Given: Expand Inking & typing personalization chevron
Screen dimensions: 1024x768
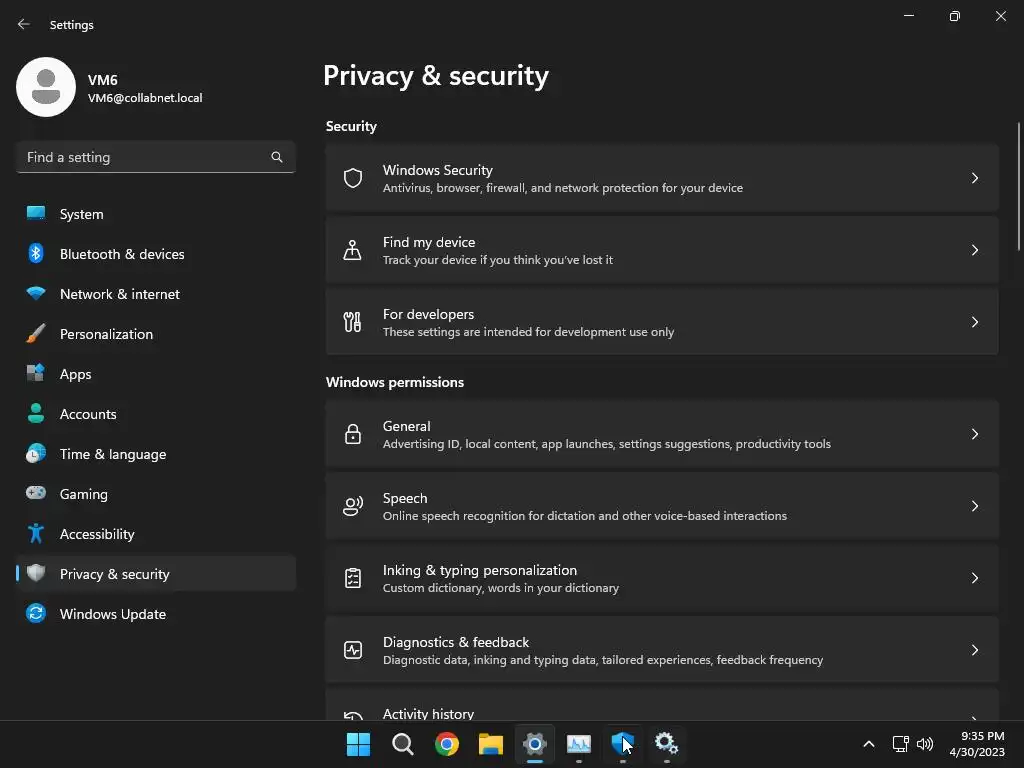Looking at the screenshot, I should 974,578.
